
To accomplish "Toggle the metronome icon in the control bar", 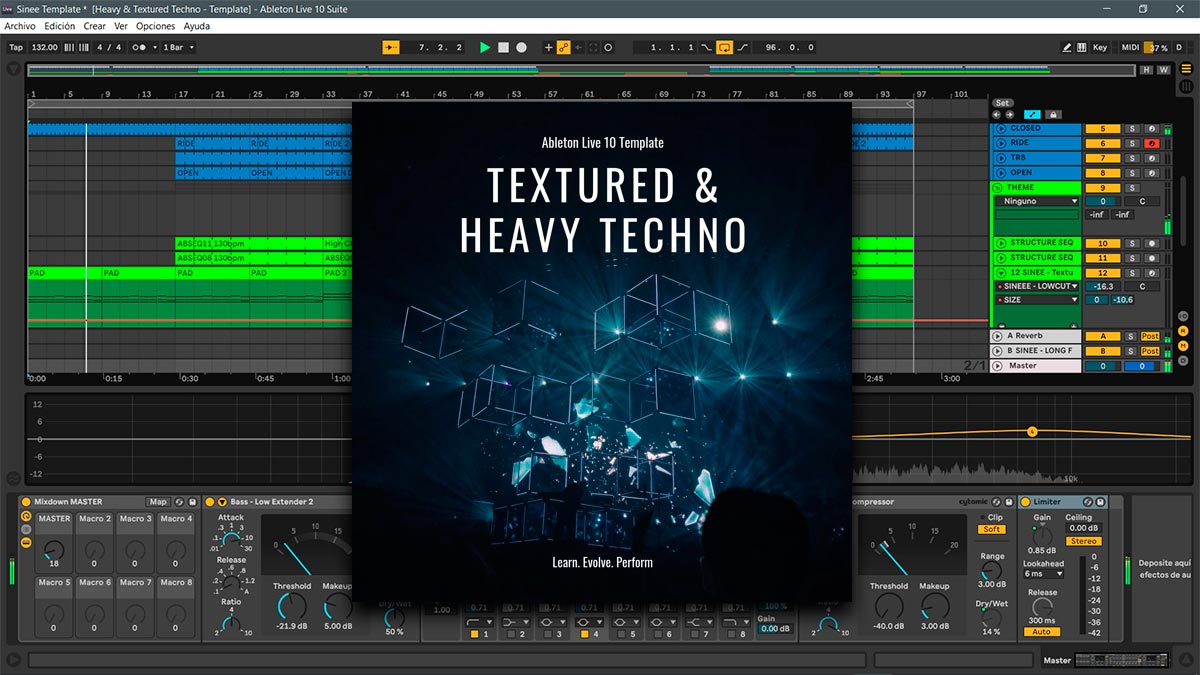I will coord(139,47).
